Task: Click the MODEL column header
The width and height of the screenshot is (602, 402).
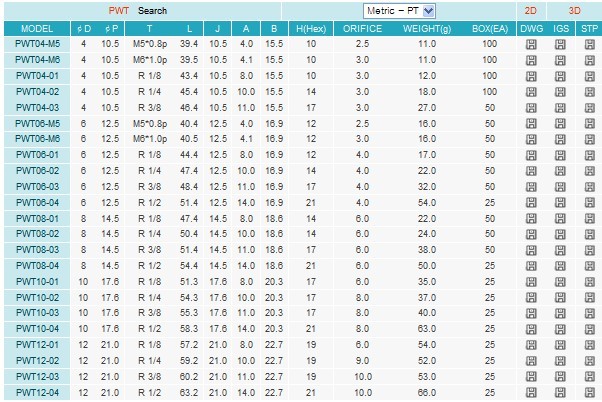Action: tap(37, 29)
